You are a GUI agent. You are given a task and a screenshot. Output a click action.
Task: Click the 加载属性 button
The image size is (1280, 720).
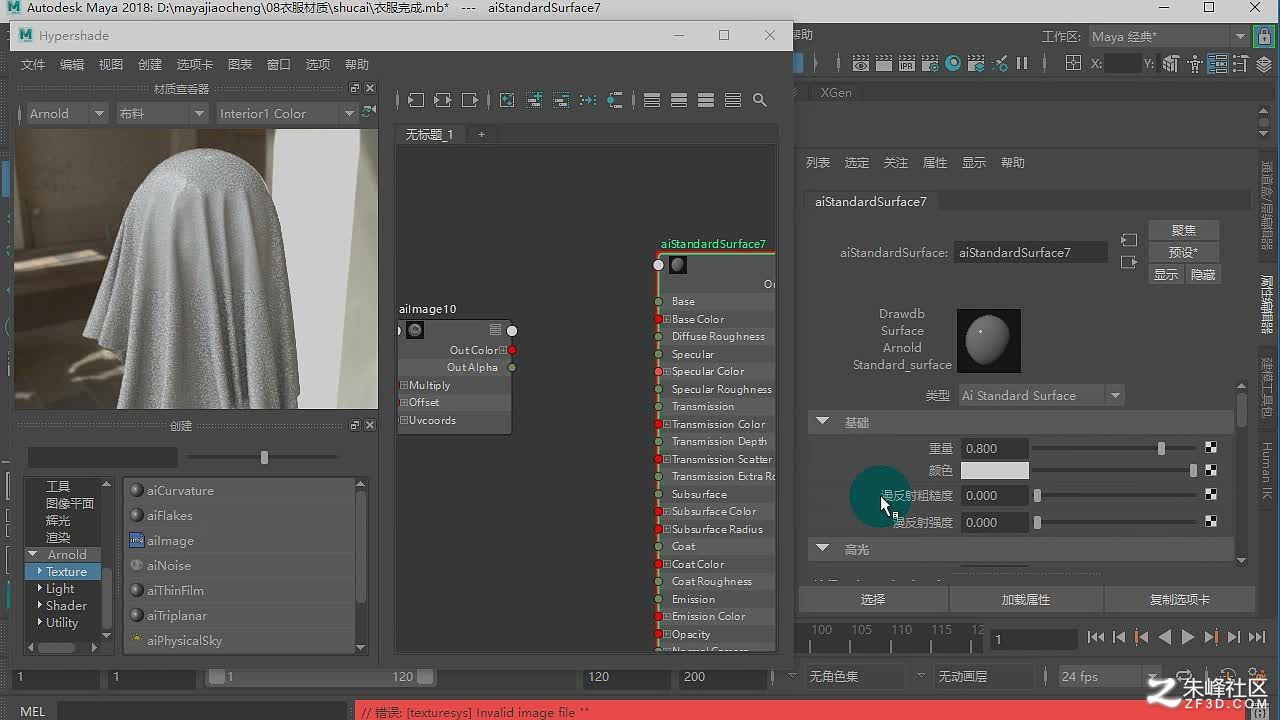pos(1026,599)
